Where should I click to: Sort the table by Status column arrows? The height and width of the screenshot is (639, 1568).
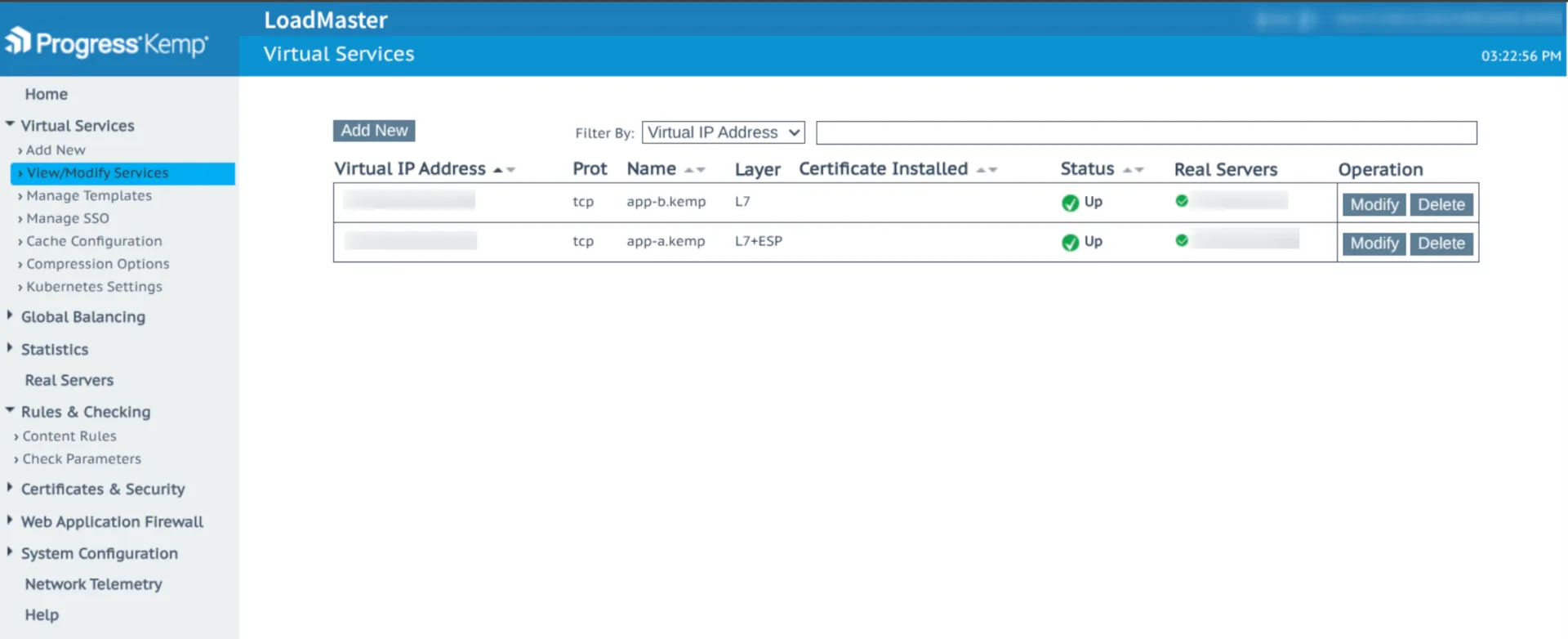click(1133, 170)
